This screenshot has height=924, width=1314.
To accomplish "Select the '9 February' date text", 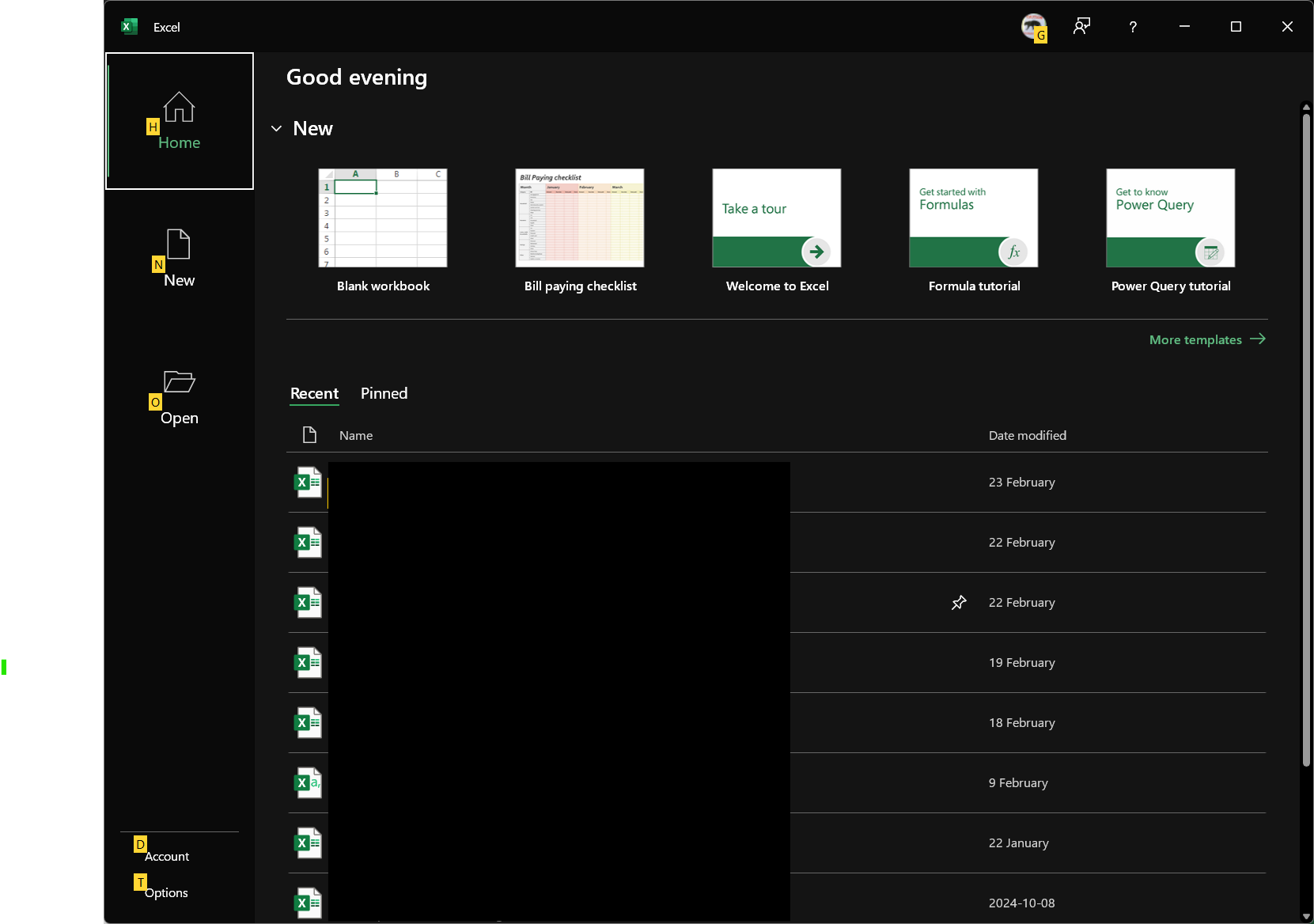I will (1018, 783).
